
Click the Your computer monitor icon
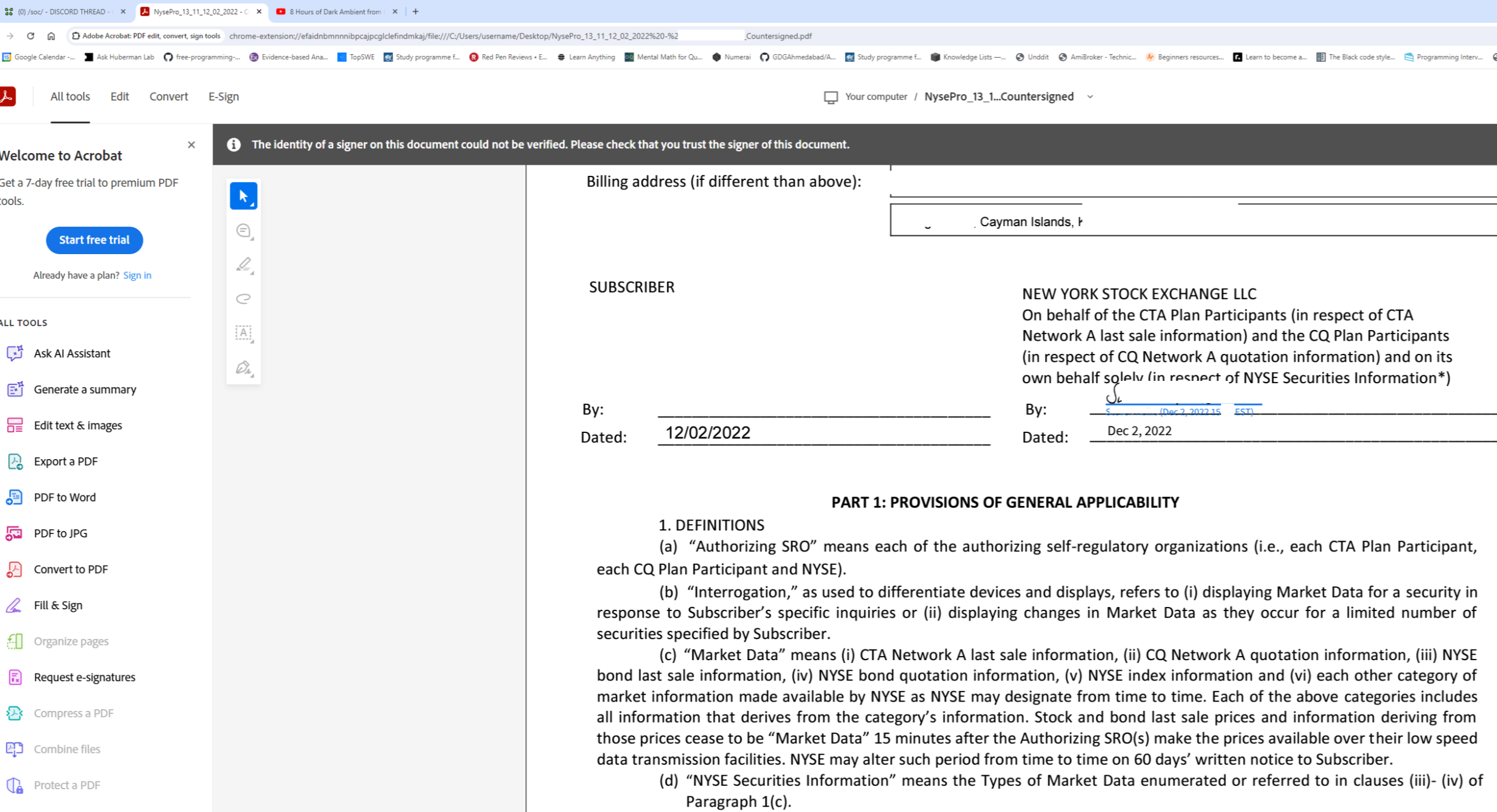pyautogui.click(x=830, y=97)
